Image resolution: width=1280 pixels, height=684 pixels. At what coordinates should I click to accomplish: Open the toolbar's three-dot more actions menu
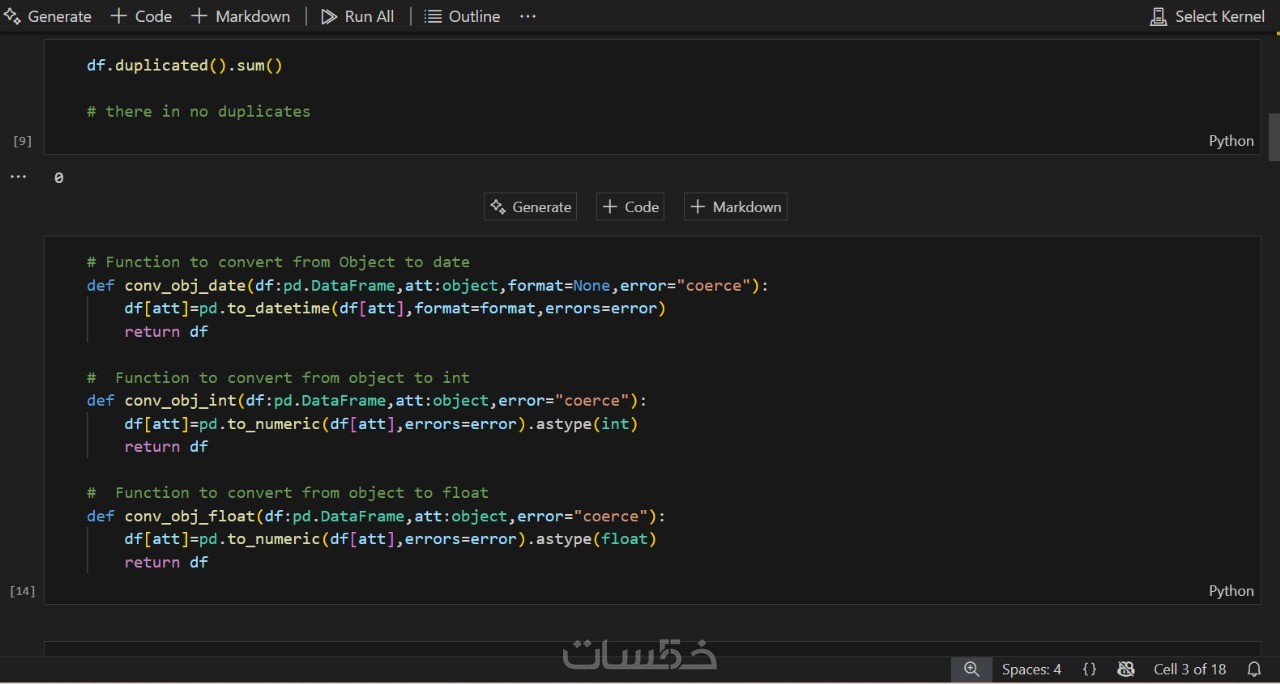[x=528, y=16]
